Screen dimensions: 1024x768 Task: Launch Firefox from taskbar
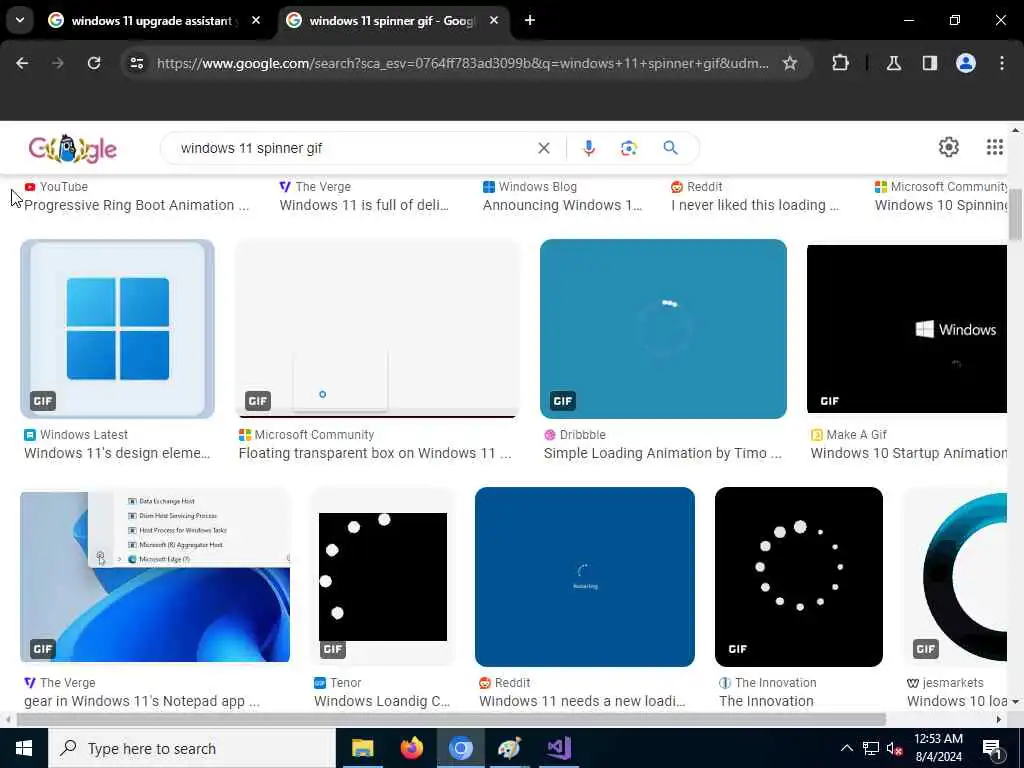pos(411,748)
